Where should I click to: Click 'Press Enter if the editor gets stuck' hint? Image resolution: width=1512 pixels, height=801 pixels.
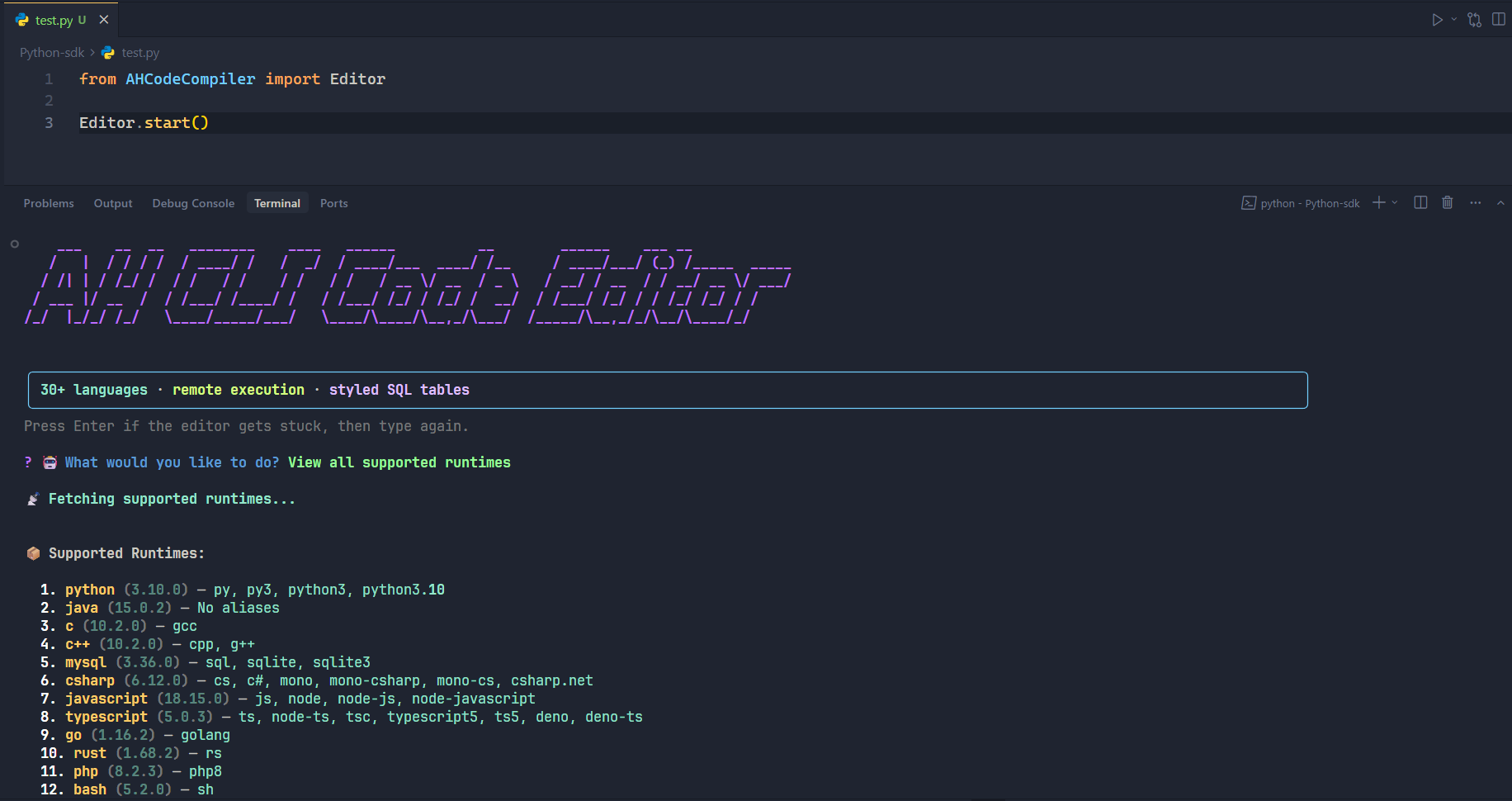(247, 426)
